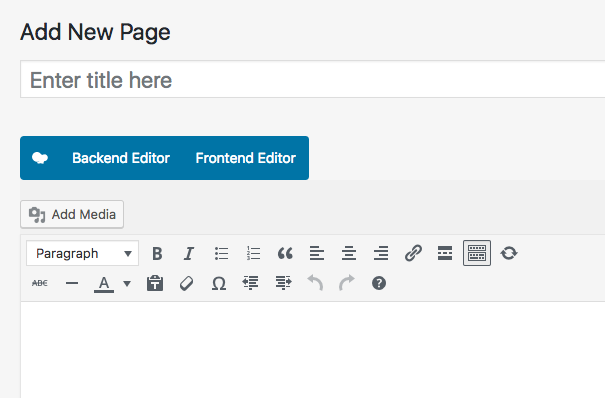605x398 pixels.
Task: Insert a special character (omega)
Action: pyautogui.click(x=219, y=283)
